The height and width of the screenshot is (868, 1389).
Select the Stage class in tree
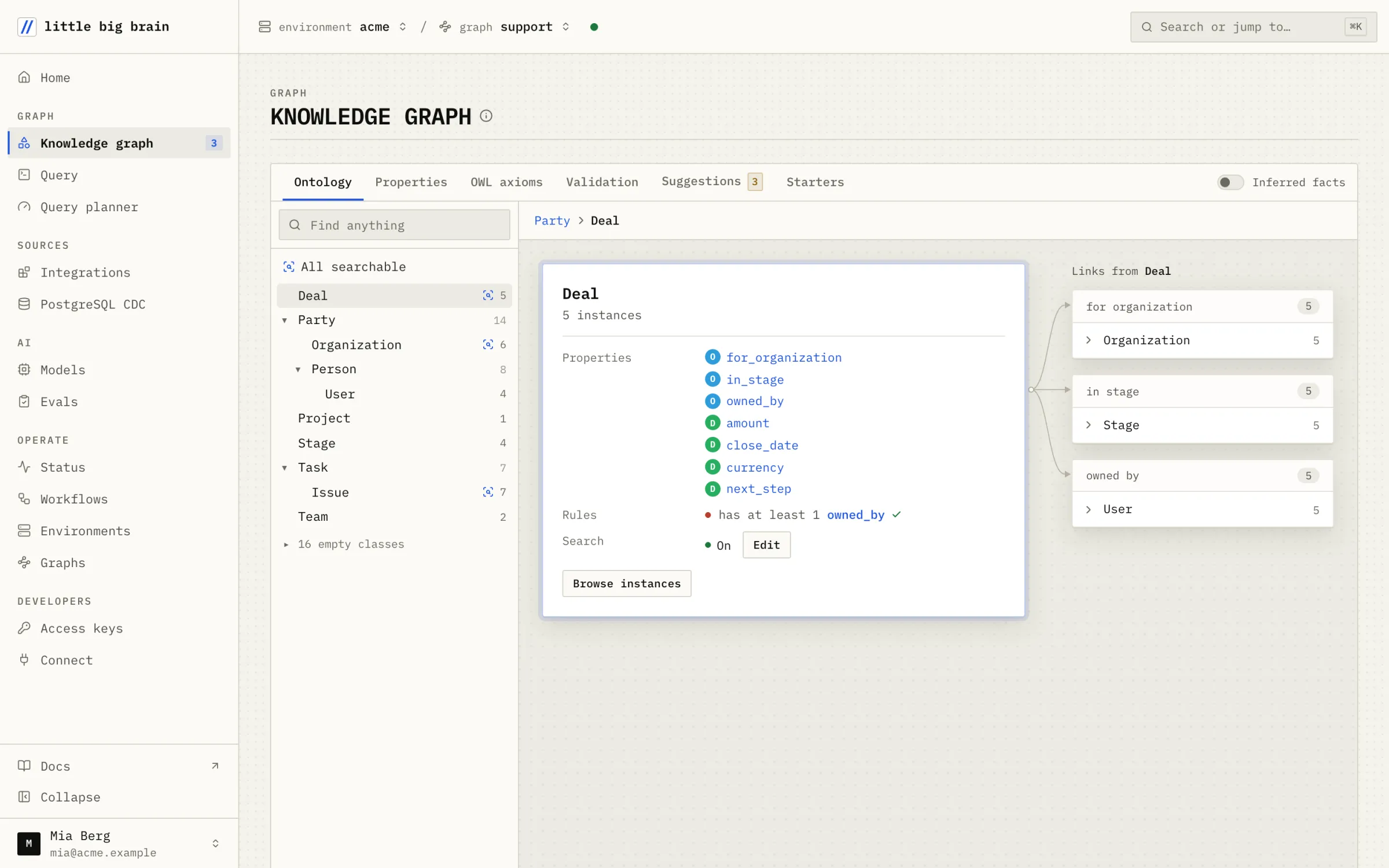point(395,443)
